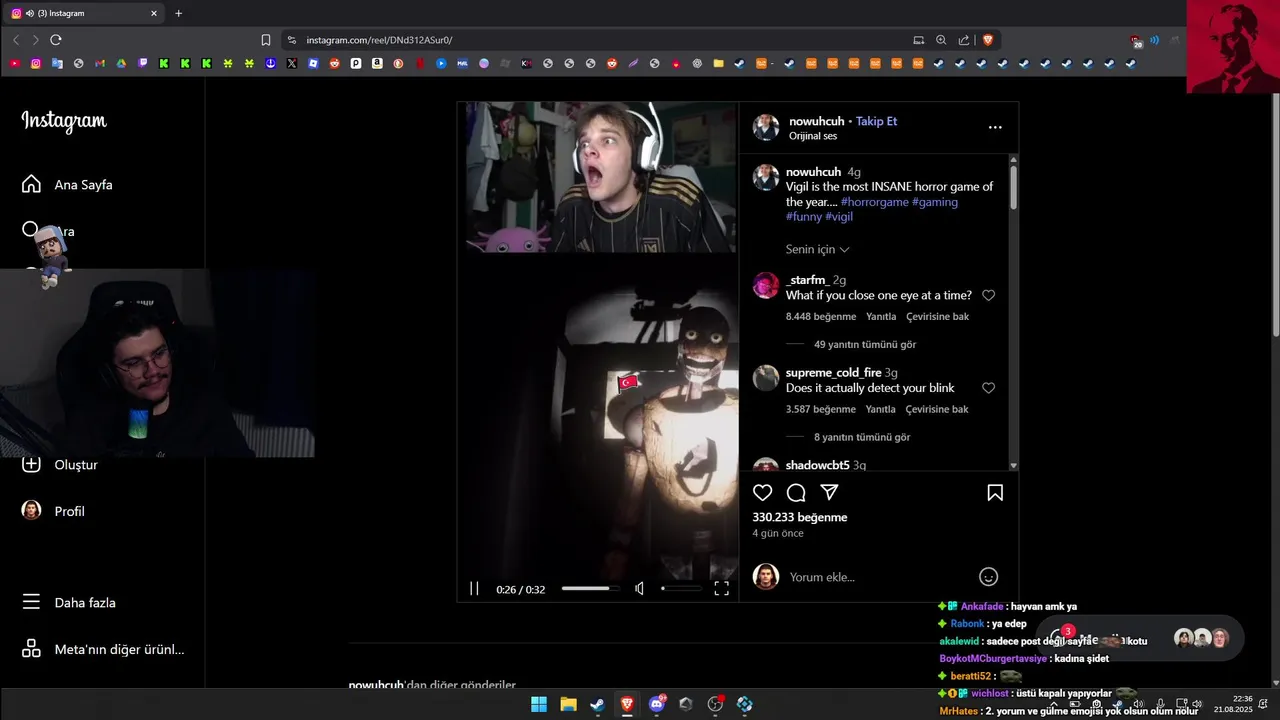This screenshot has width=1280, height=720.
Task: Click the Instagram logo
Action: pyautogui.click(x=64, y=121)
